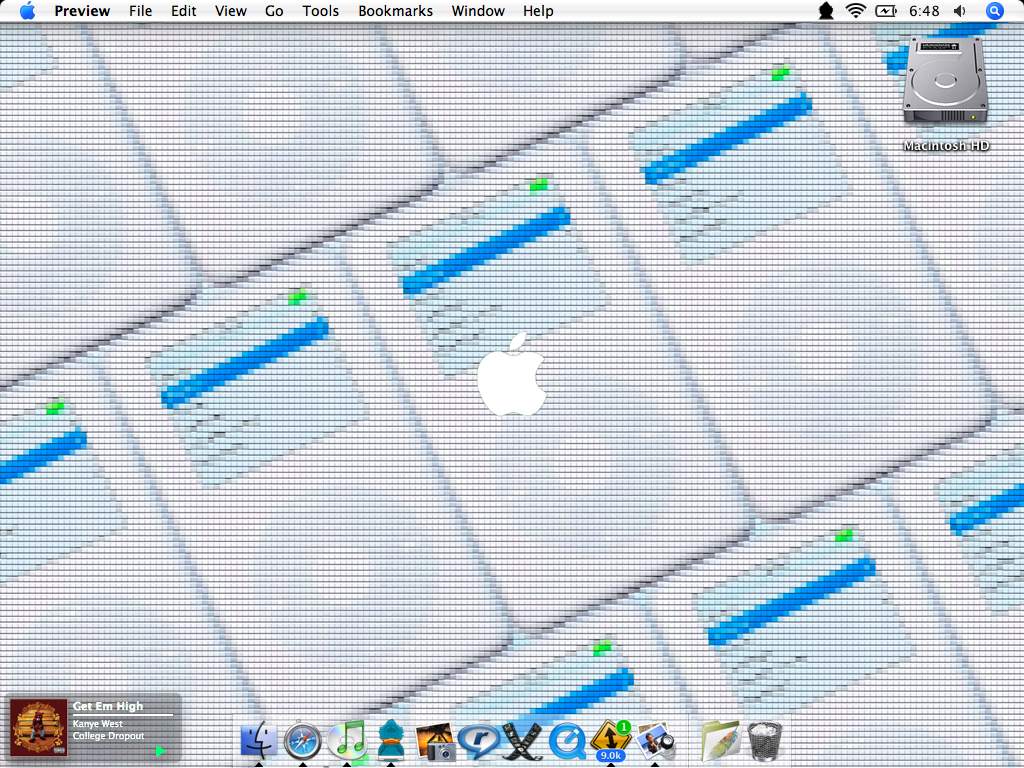
Task: Open the Apple menu
Action: (x=27, y=11)
